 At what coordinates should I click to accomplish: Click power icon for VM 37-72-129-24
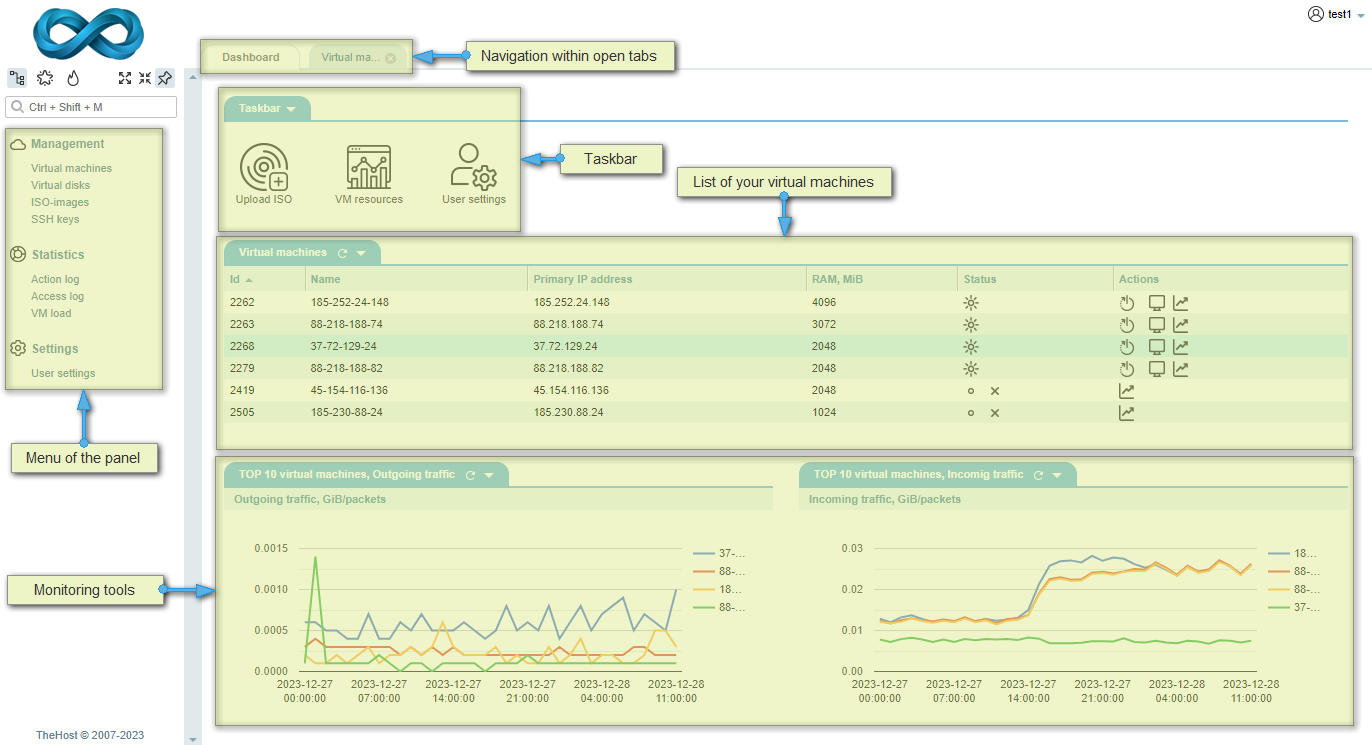[x=1127, y=347]
